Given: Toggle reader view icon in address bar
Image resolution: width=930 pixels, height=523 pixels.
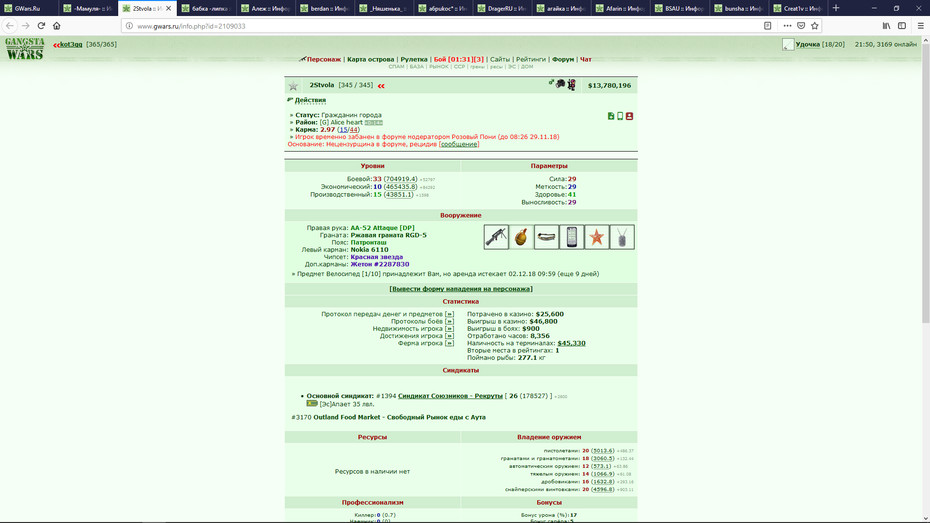Looking at the screenshot, I should pos(767,25).
